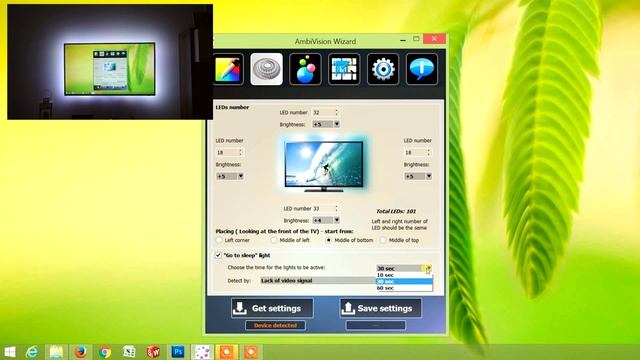640x360 pixels.
Task: Click the room camera preview thumbnail
Action: (110, 62)
